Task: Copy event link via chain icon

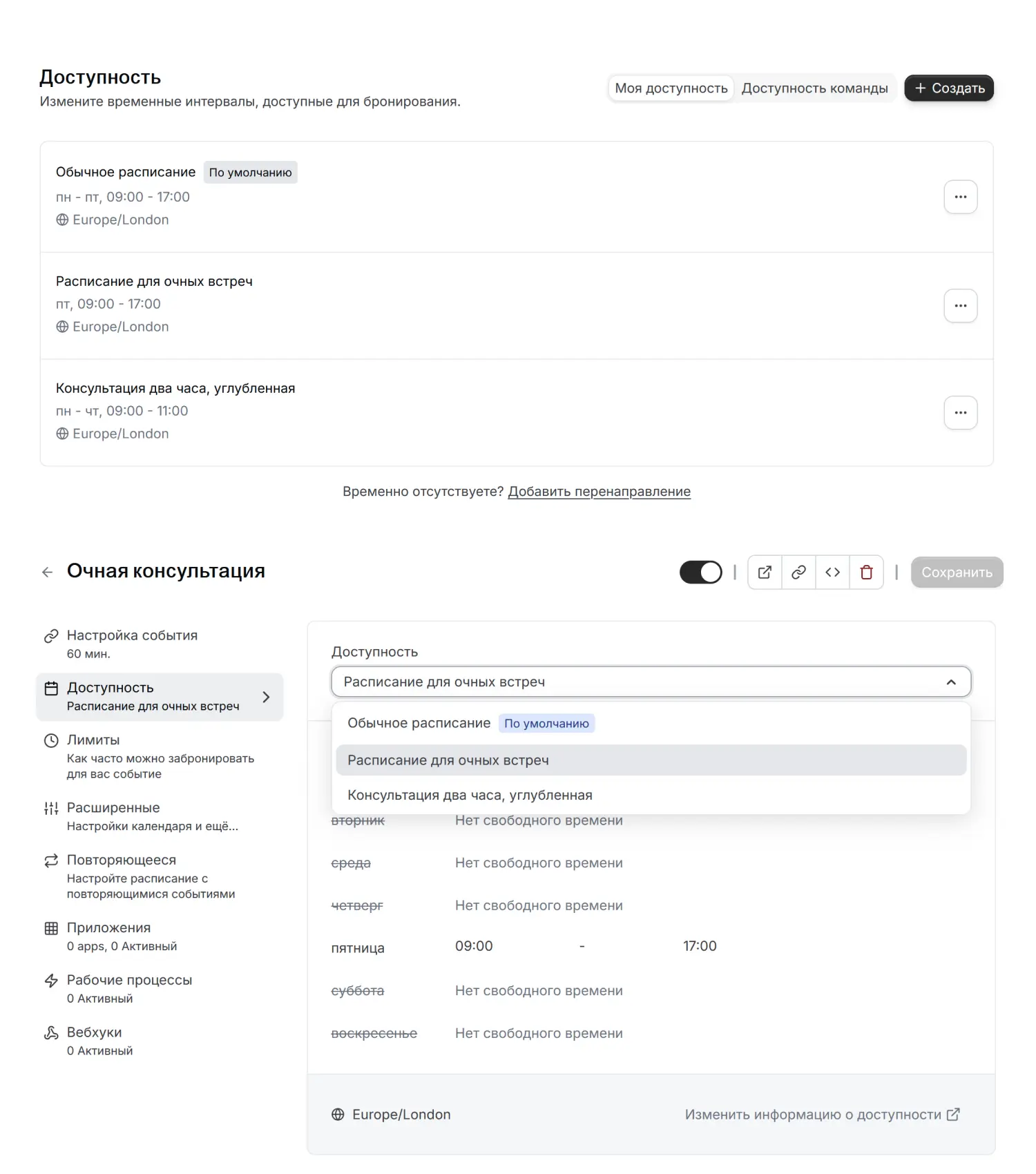Action: click(x=798, y=572)
